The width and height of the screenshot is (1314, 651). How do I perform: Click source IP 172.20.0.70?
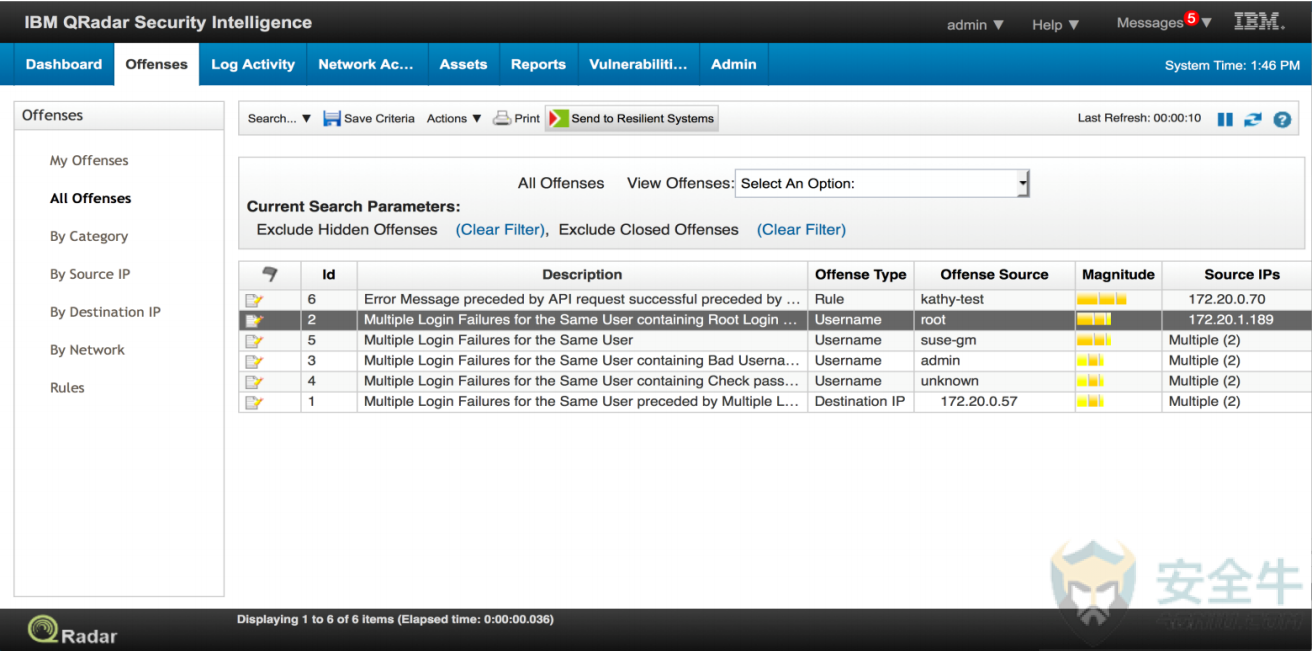[1226, 299]
